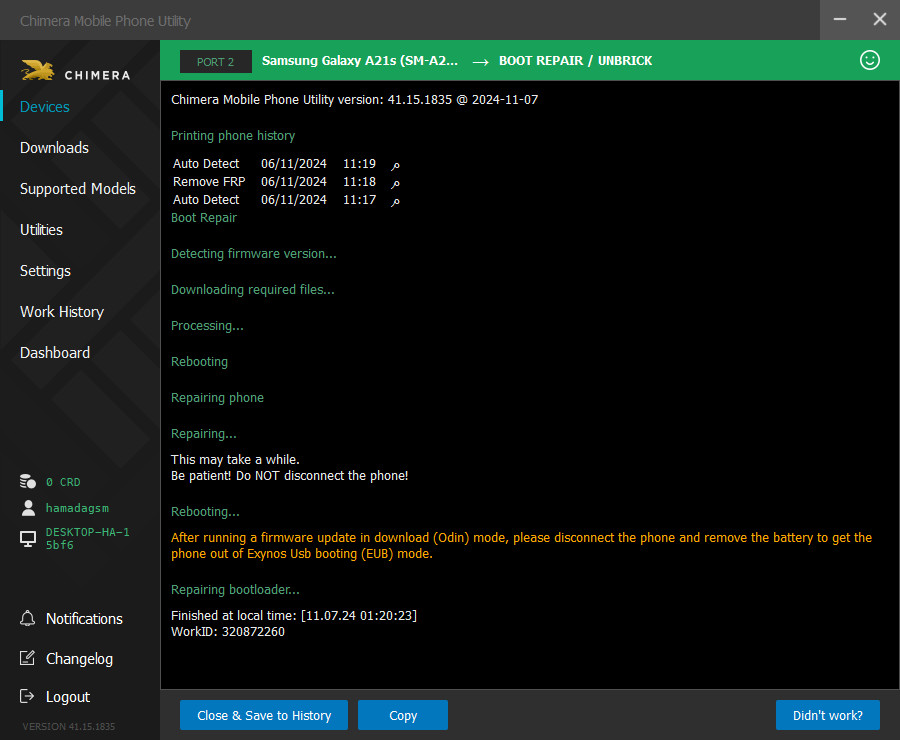This screenshot has width=900, height=740.
Task: Open the Settings page
Action: click(x=45, y=271)
